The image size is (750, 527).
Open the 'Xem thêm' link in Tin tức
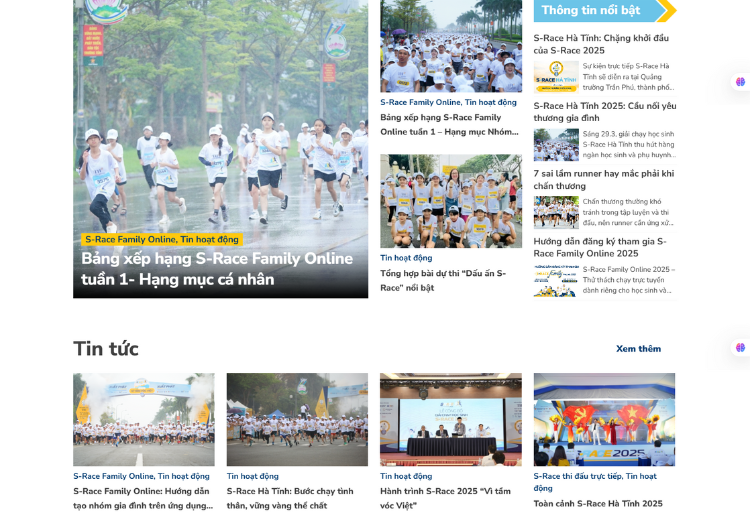[x=638, y=349]
